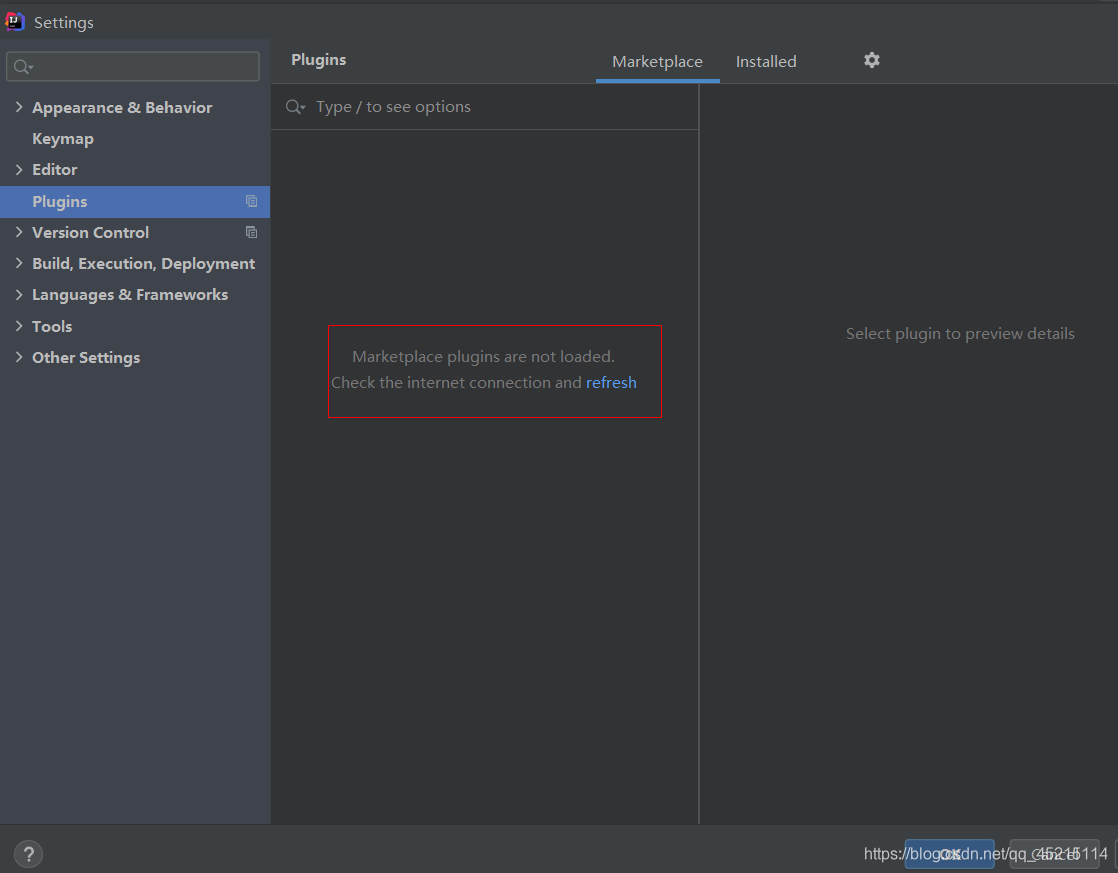Click the refresh link to reload plugins
This screenshot has height=873, width=1118.
pyautogui.click(x=611, y=383)
